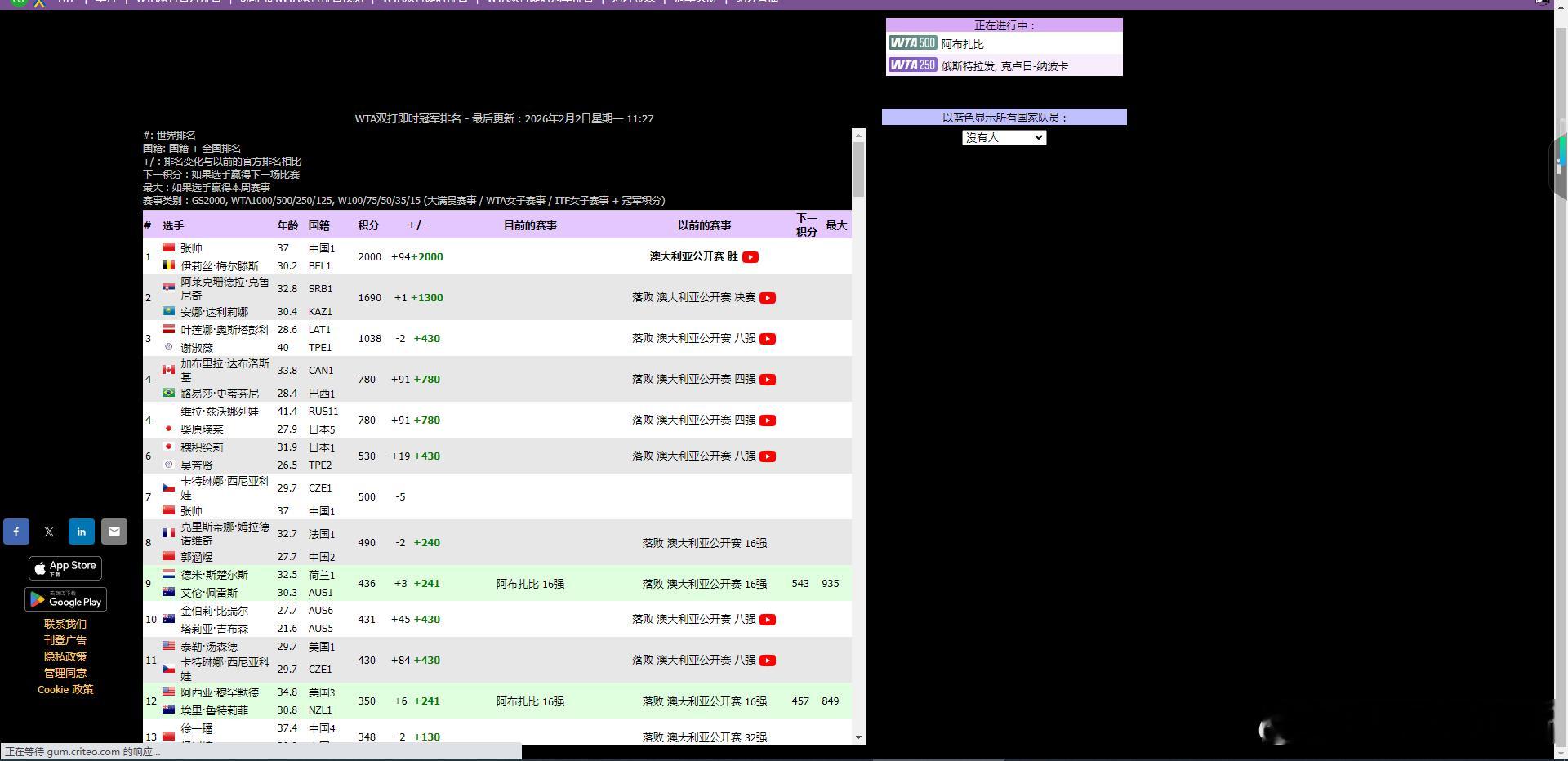
Task: Click +/- column header
Action: click(x=416, y=225)
